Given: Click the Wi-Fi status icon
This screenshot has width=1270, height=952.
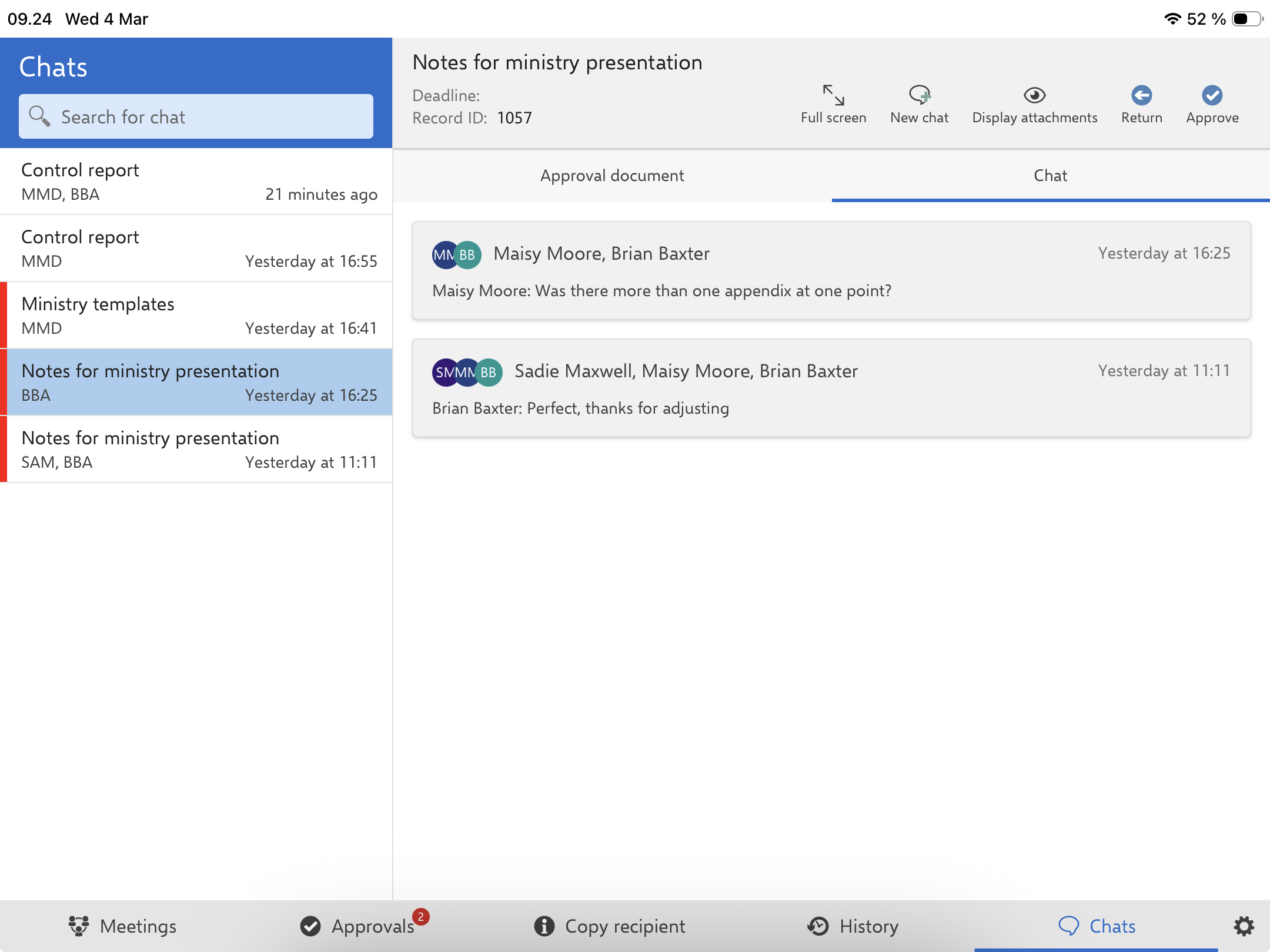Looking at the screenshot, I should click(1172, 19).
